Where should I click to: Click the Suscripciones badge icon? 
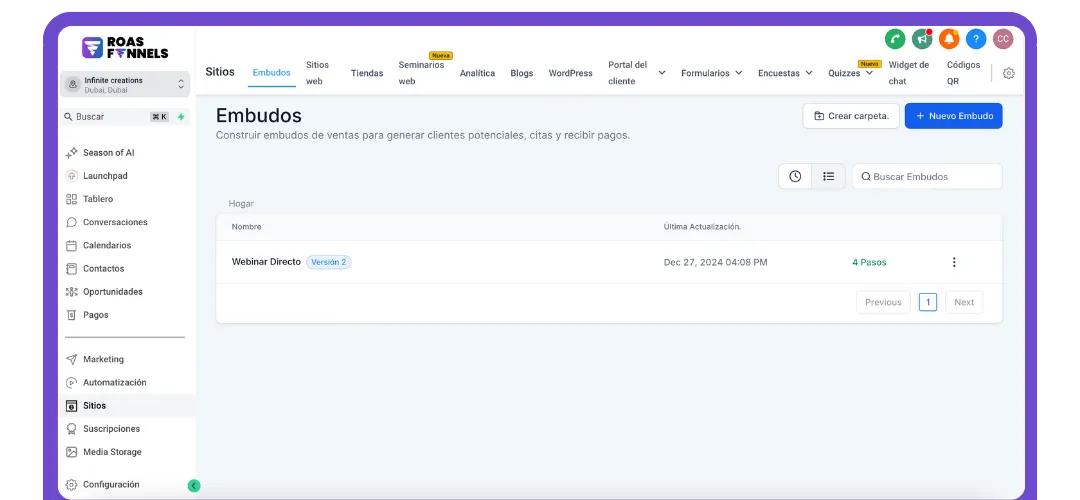point(72,429)
